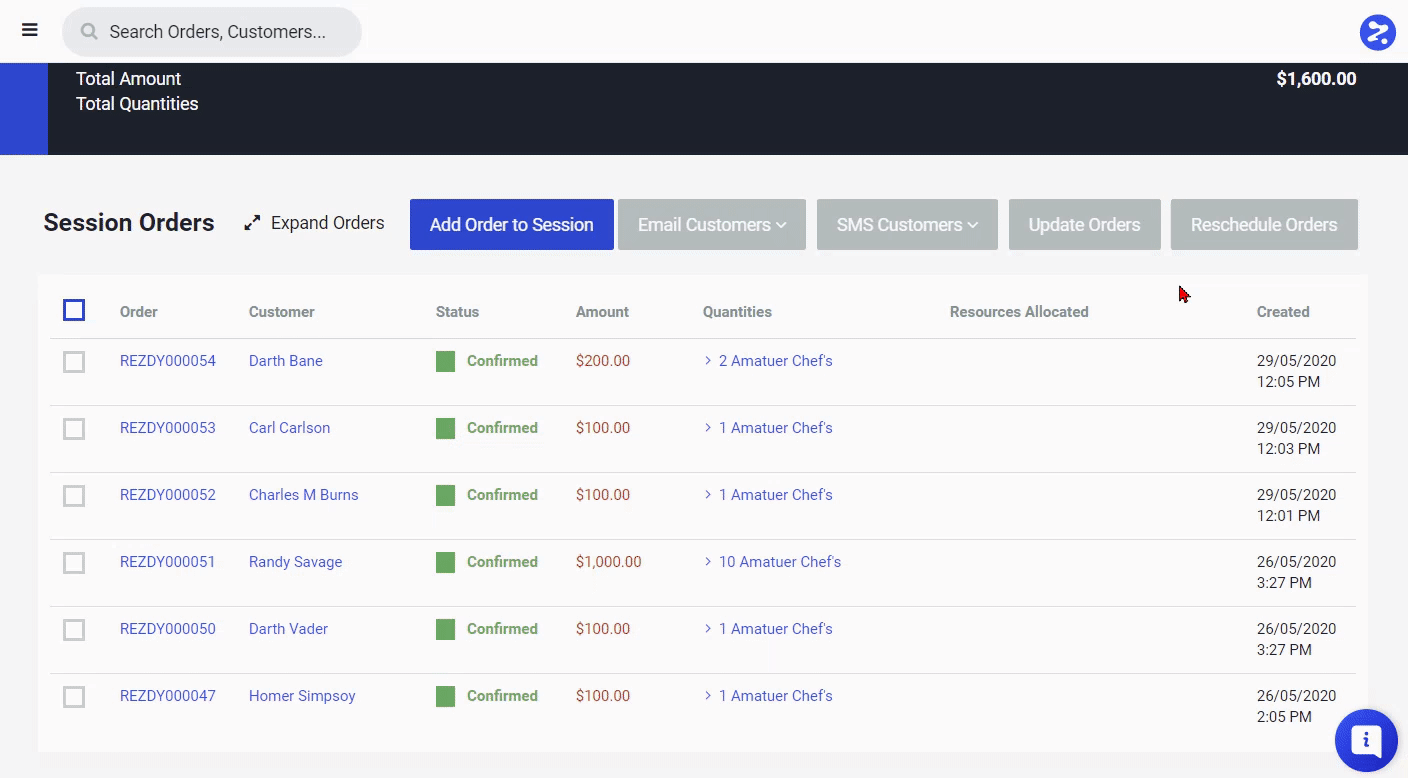The height and width of the screenshot is (778, 1408).
Task: Open customer Homer Simpsoy
Action: (x=302, y=696)
